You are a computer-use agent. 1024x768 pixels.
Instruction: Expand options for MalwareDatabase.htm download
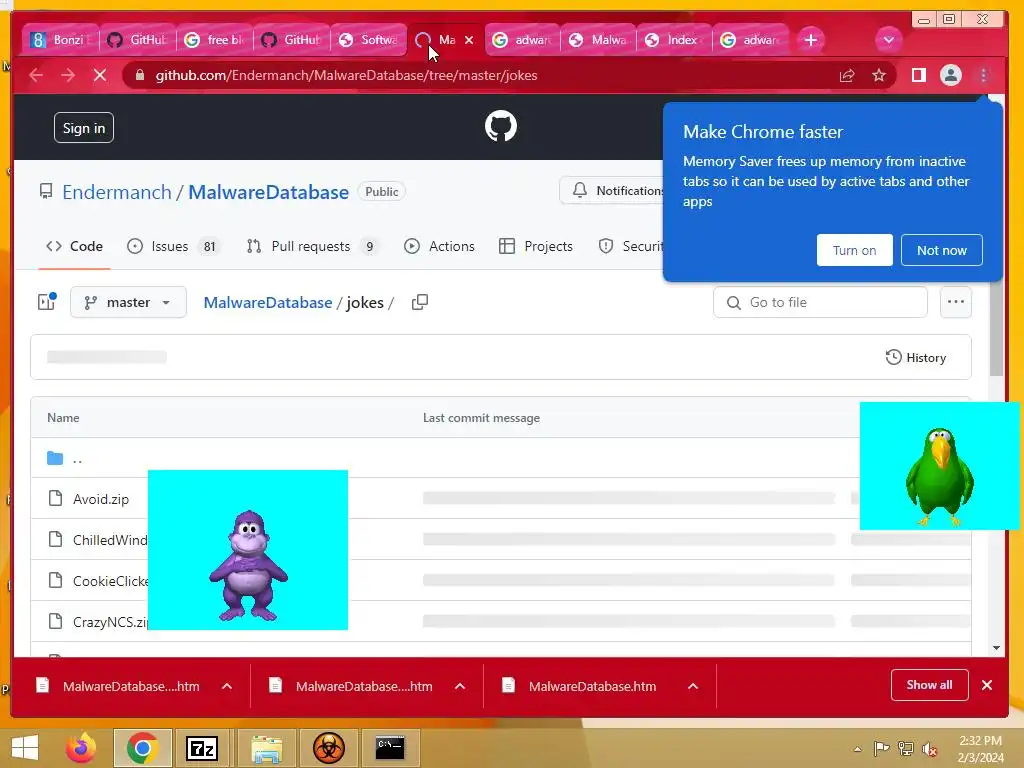(693, 686)
